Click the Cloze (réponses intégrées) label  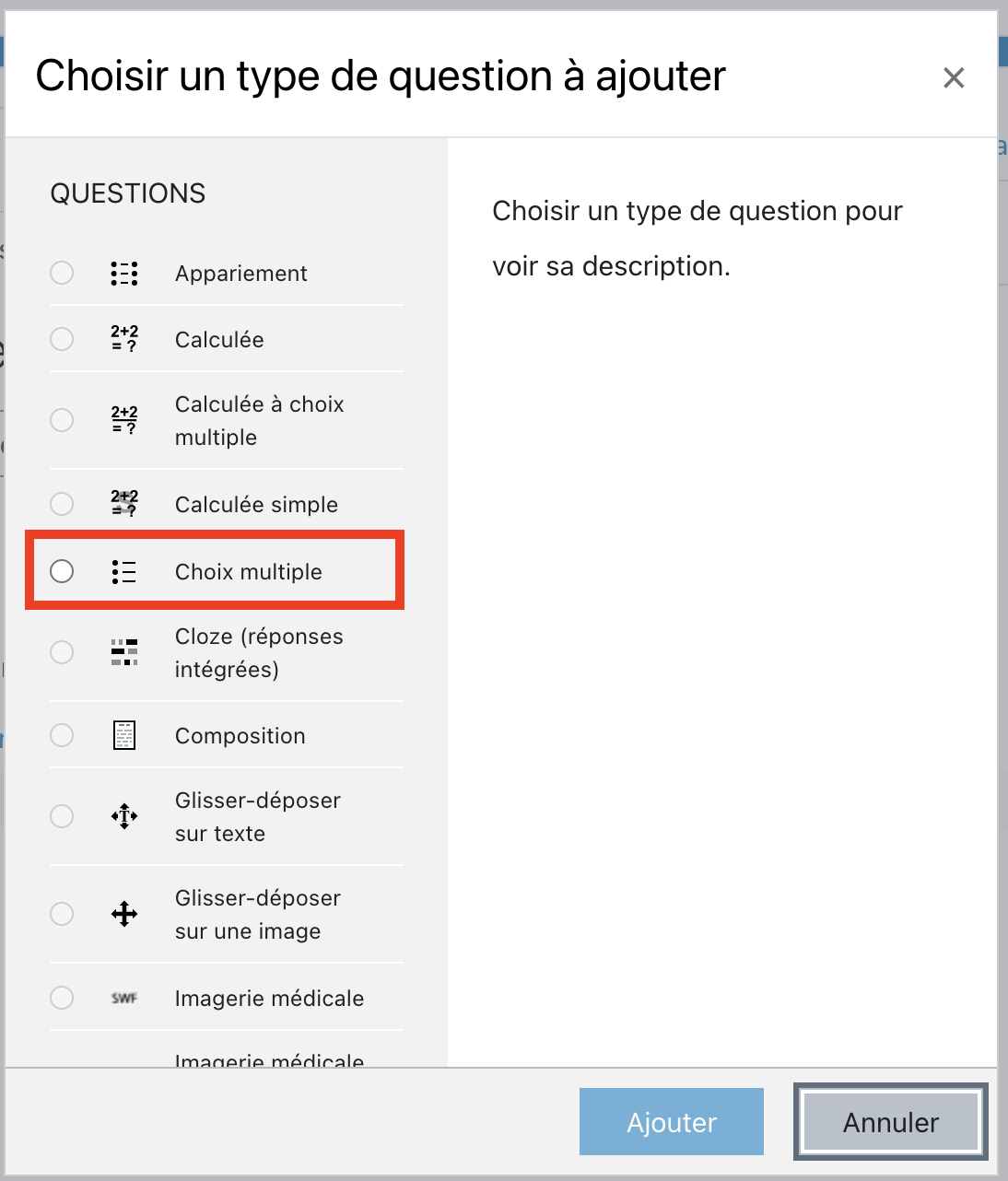click(x=259, y=652)
